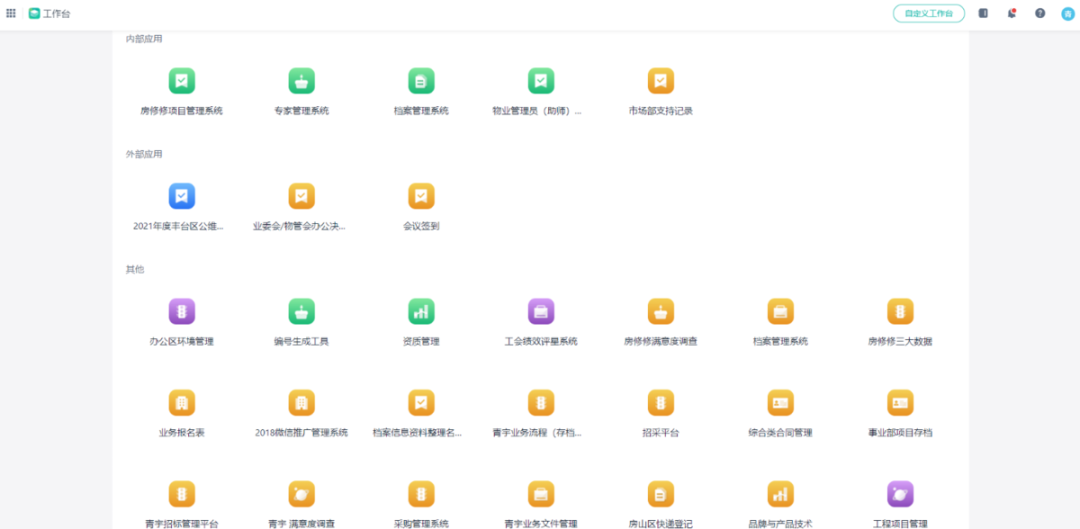Open the 青宇业务流程（存档 app icon
This screenshot has height=529, width=1080.
point(541,402)
